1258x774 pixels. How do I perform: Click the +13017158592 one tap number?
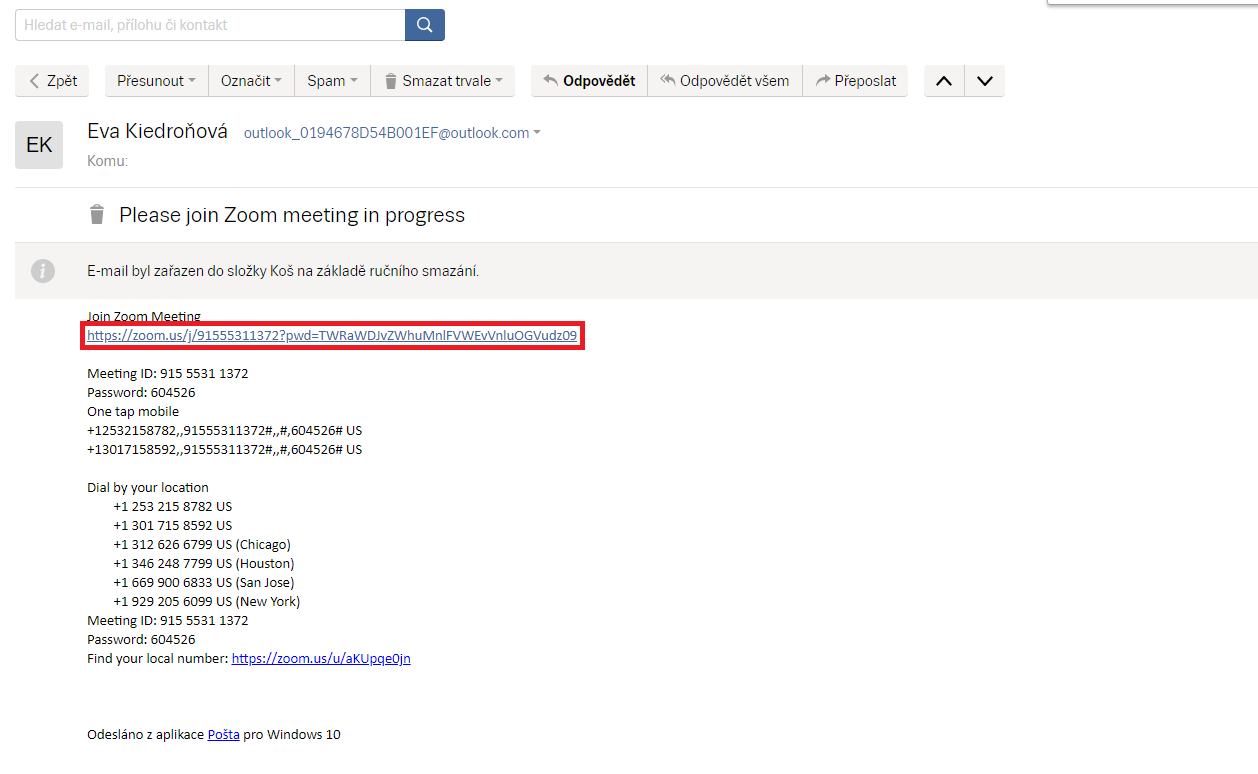click(x=225, y=450)
